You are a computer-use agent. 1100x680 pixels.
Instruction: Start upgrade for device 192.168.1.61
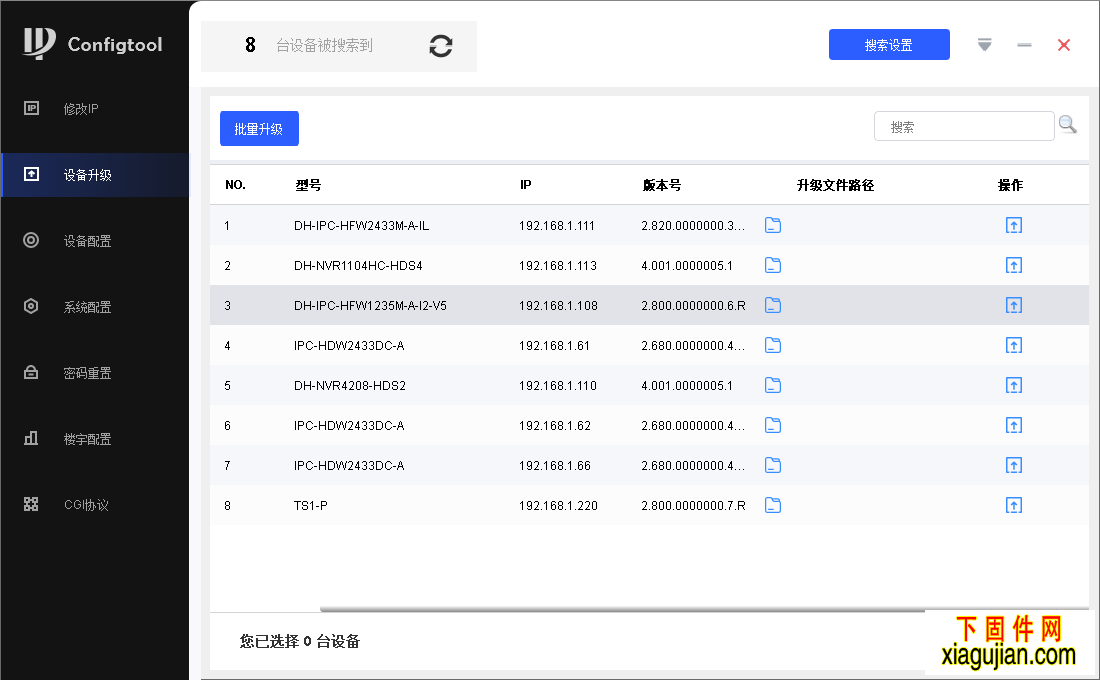(1014, 345)
